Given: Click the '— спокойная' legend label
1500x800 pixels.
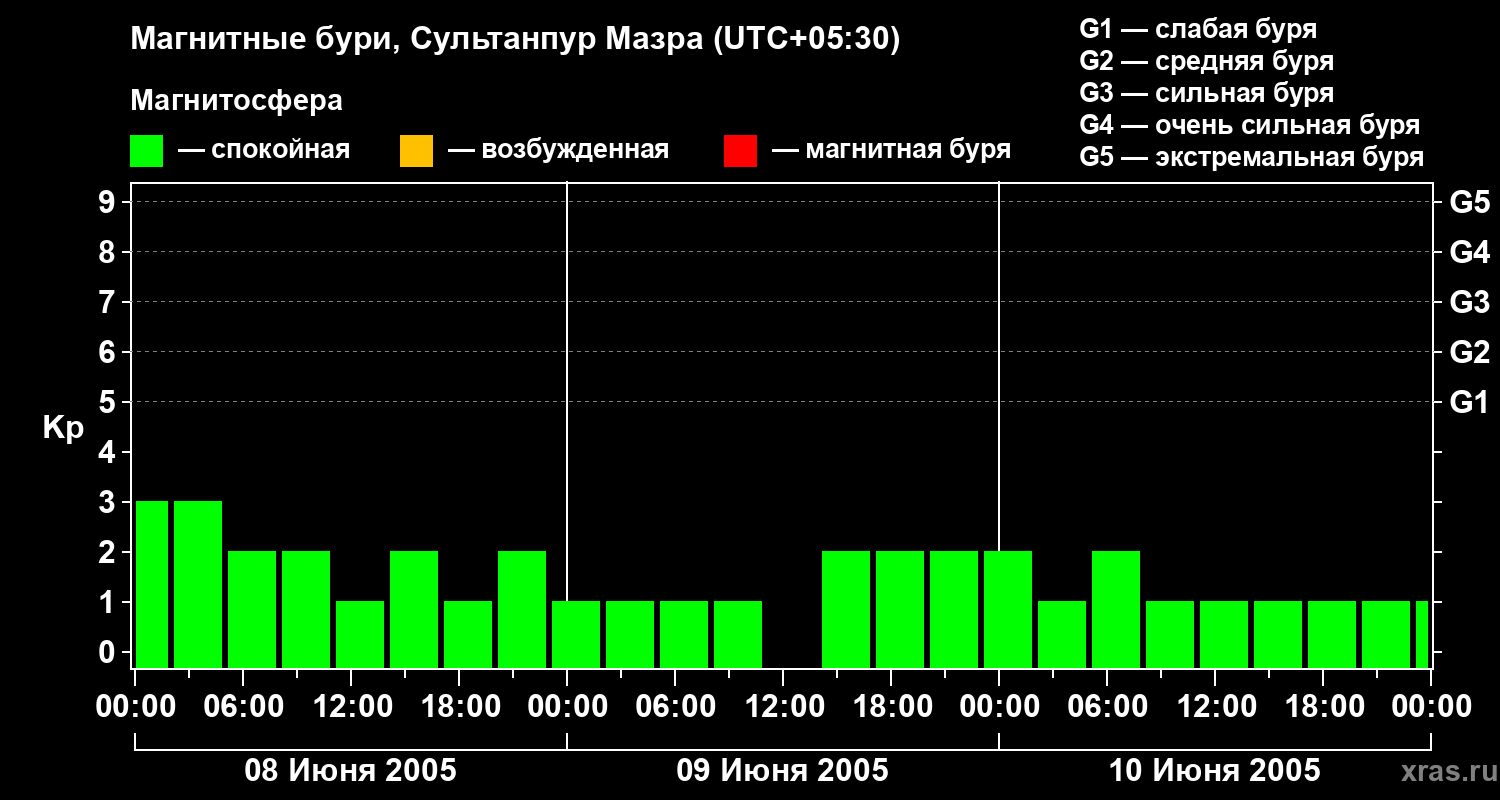Looking at the screenshot, I should (x=264, y=151).
